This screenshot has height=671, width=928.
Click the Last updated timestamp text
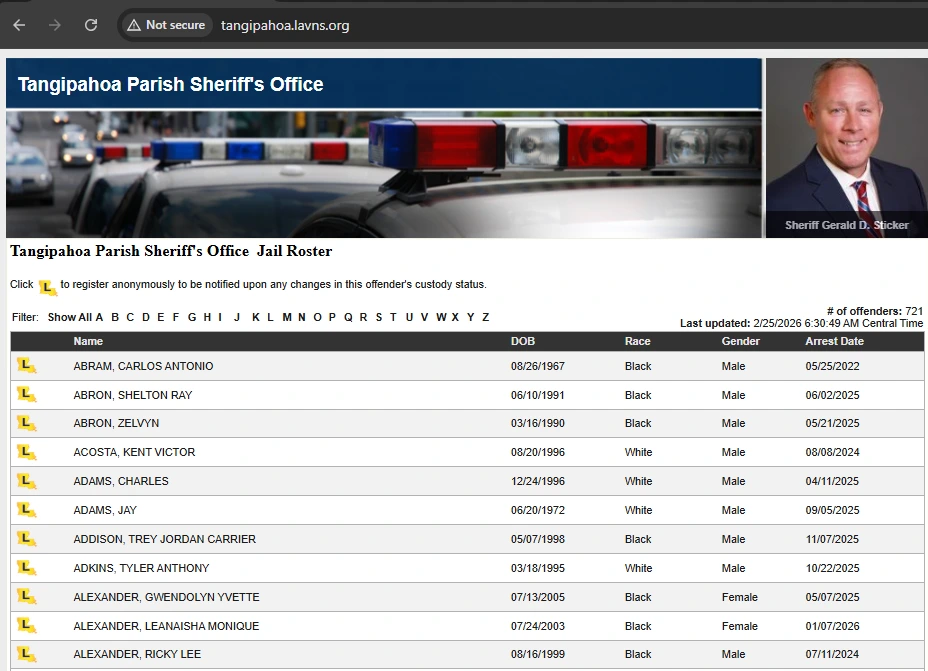click(801, 323)
